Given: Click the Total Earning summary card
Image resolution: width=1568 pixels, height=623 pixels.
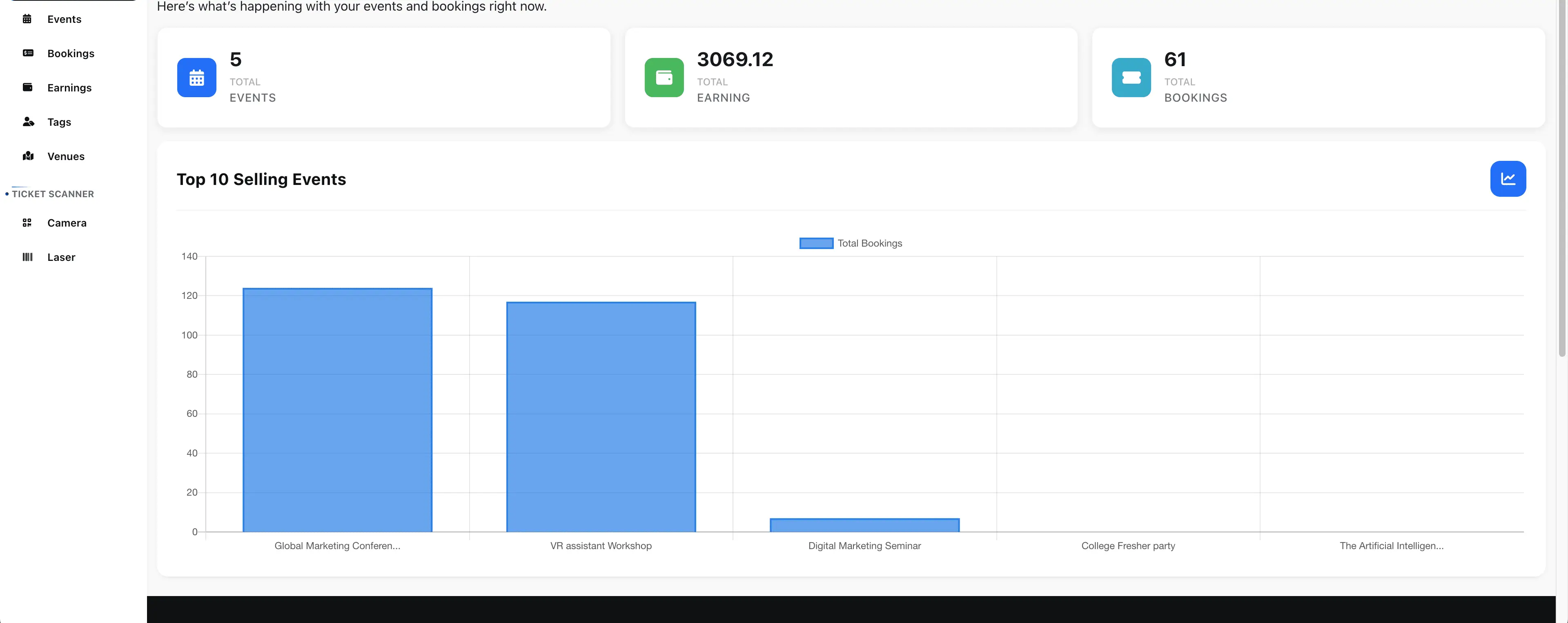Looking at the screenshot, I should (851, 77).
